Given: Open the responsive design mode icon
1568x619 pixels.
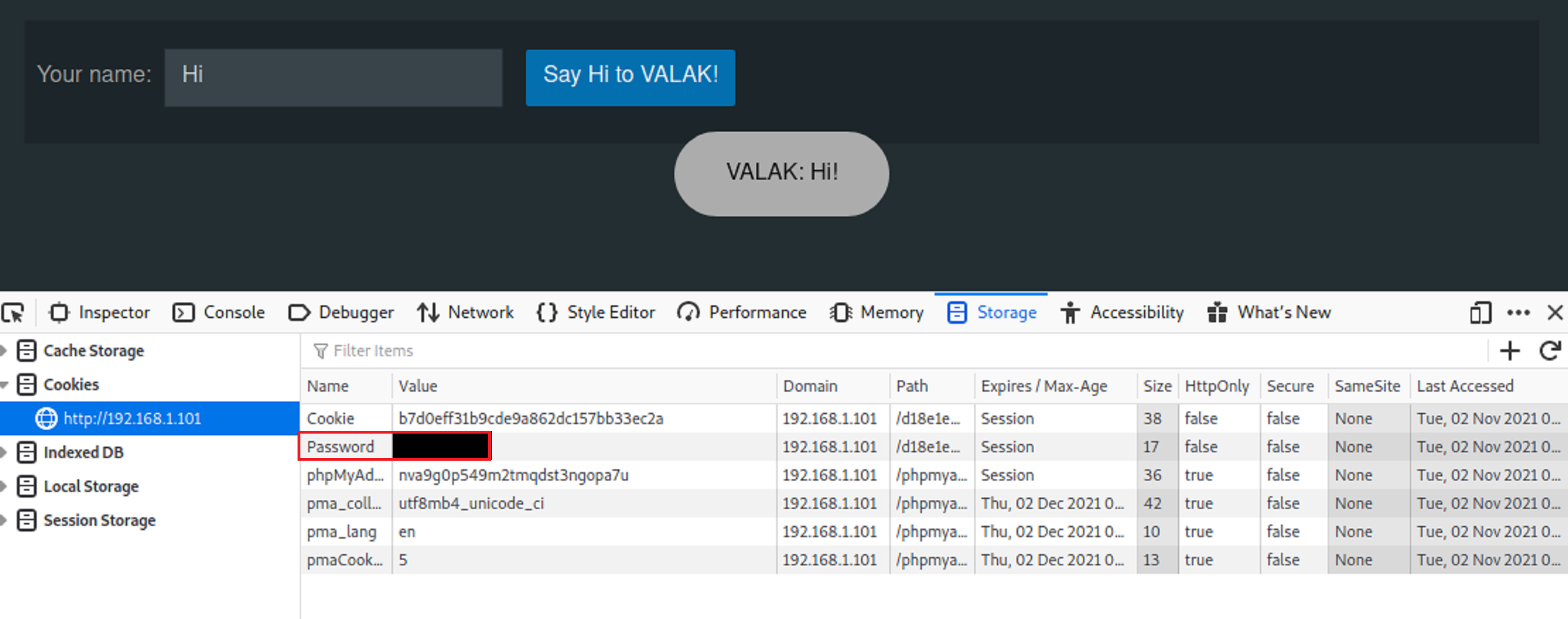Looking at the screenshot, I should click(1480, 313).
